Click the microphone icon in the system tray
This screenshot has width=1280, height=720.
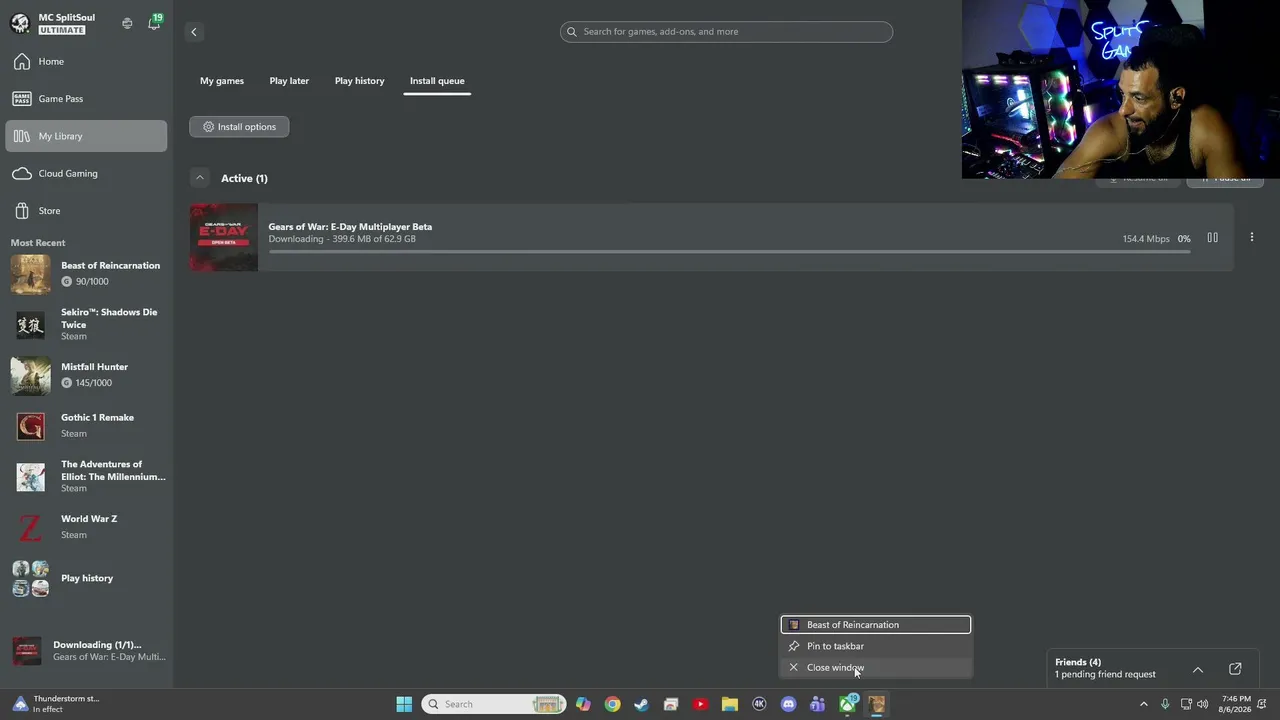(x=1165, y=704)
